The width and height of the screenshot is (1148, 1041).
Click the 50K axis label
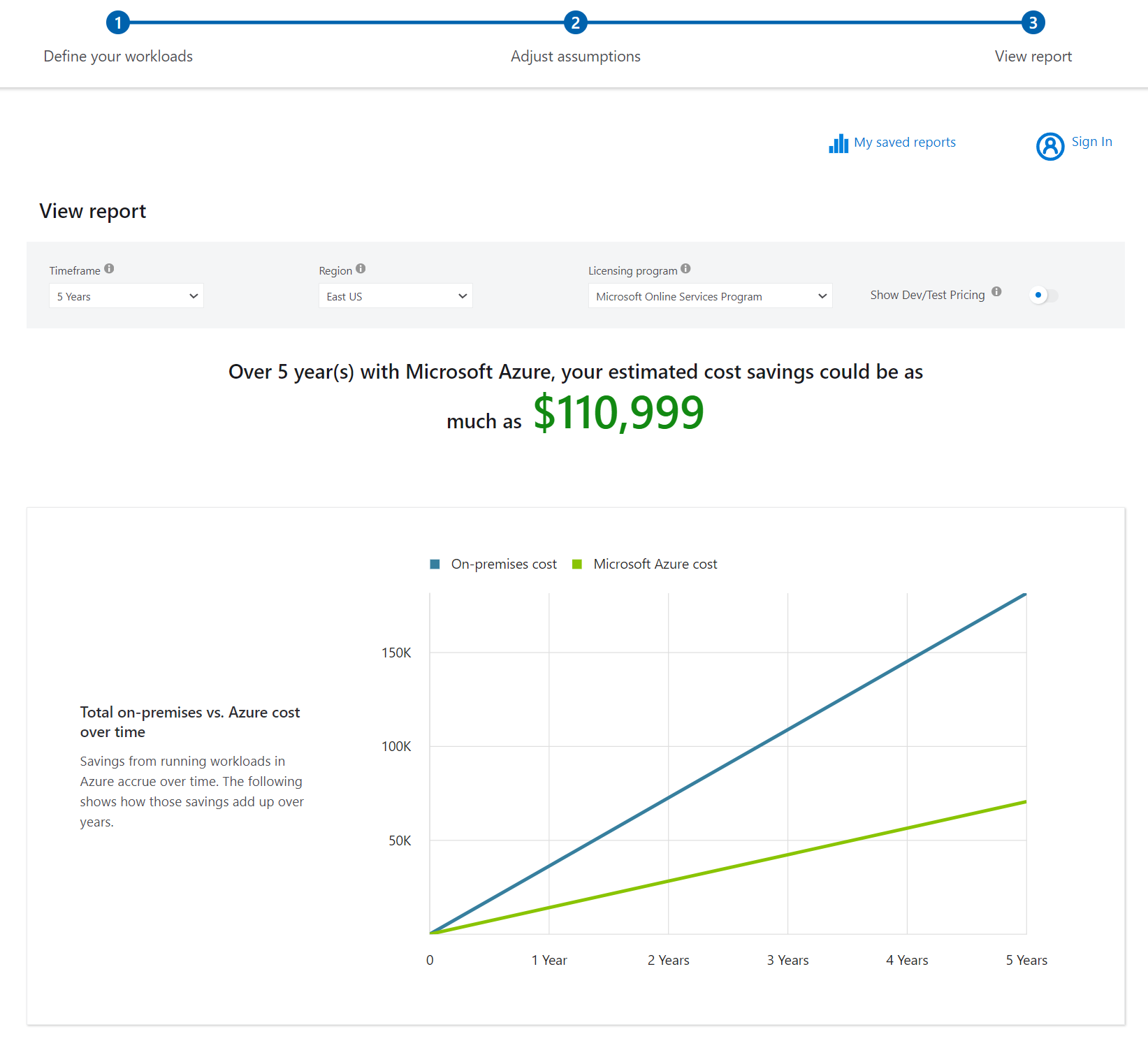point(400,840)
